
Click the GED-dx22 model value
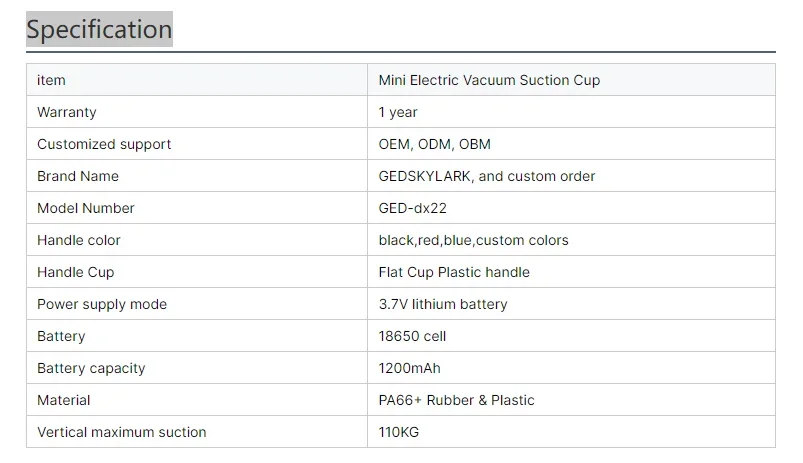pos(414,208)
